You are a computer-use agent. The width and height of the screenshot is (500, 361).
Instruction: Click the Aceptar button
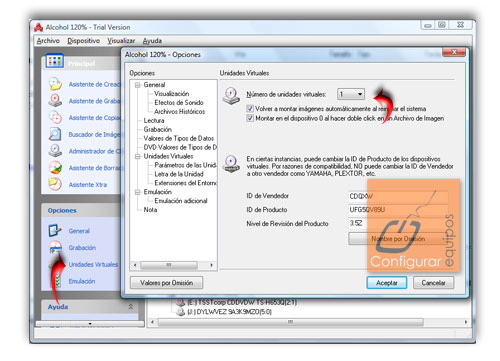tap(387, 283)
